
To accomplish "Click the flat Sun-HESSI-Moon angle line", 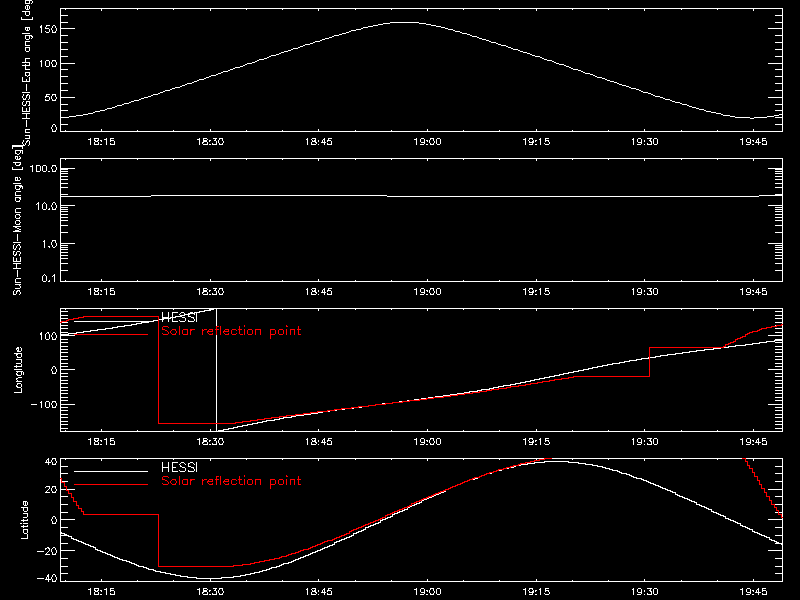I will 421,196.
